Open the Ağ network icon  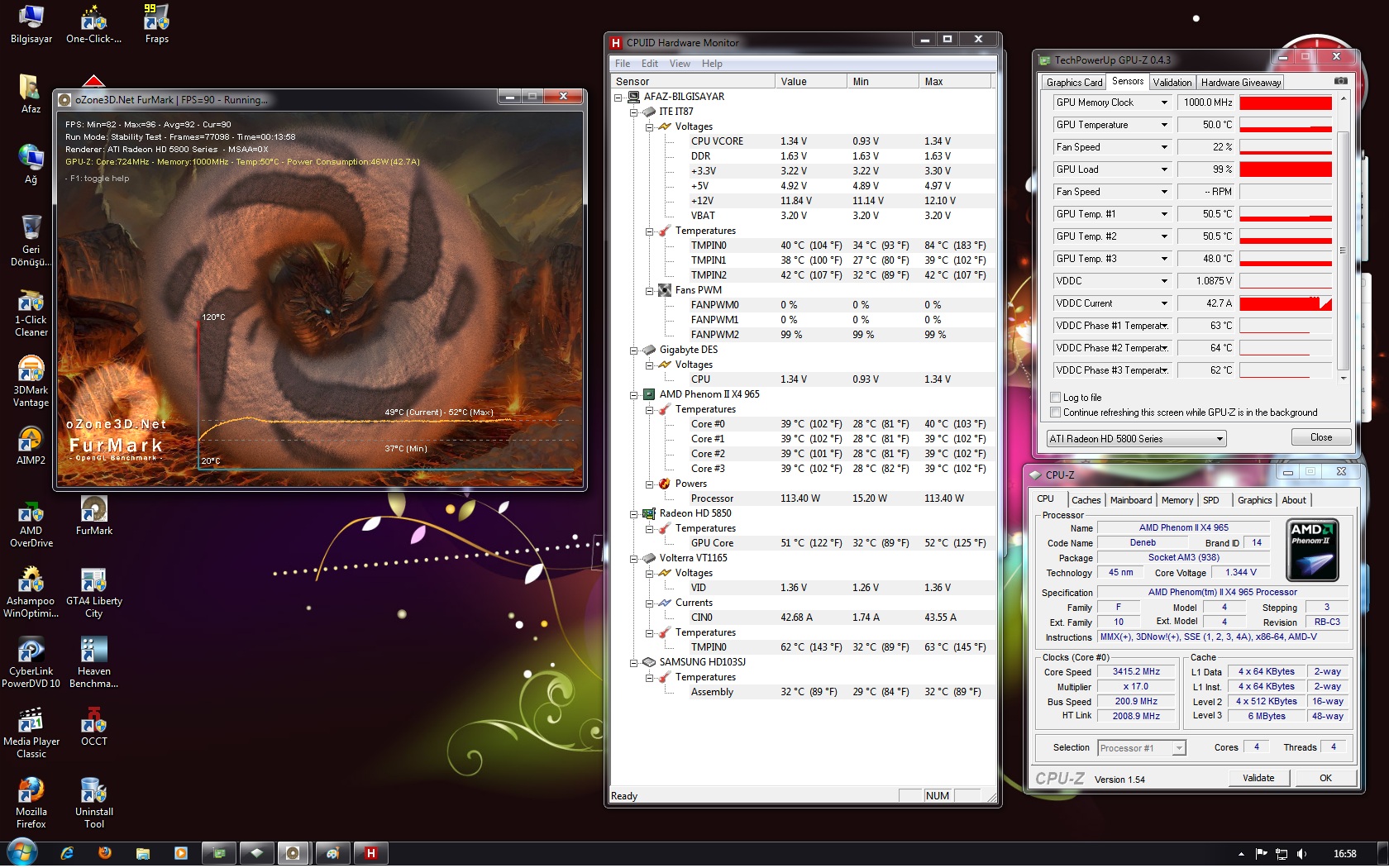click(x=31, y=164)
